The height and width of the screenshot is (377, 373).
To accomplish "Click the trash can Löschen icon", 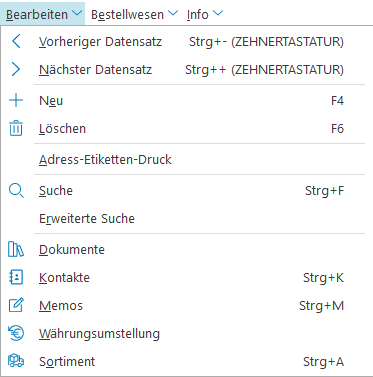I will (16, 128).
